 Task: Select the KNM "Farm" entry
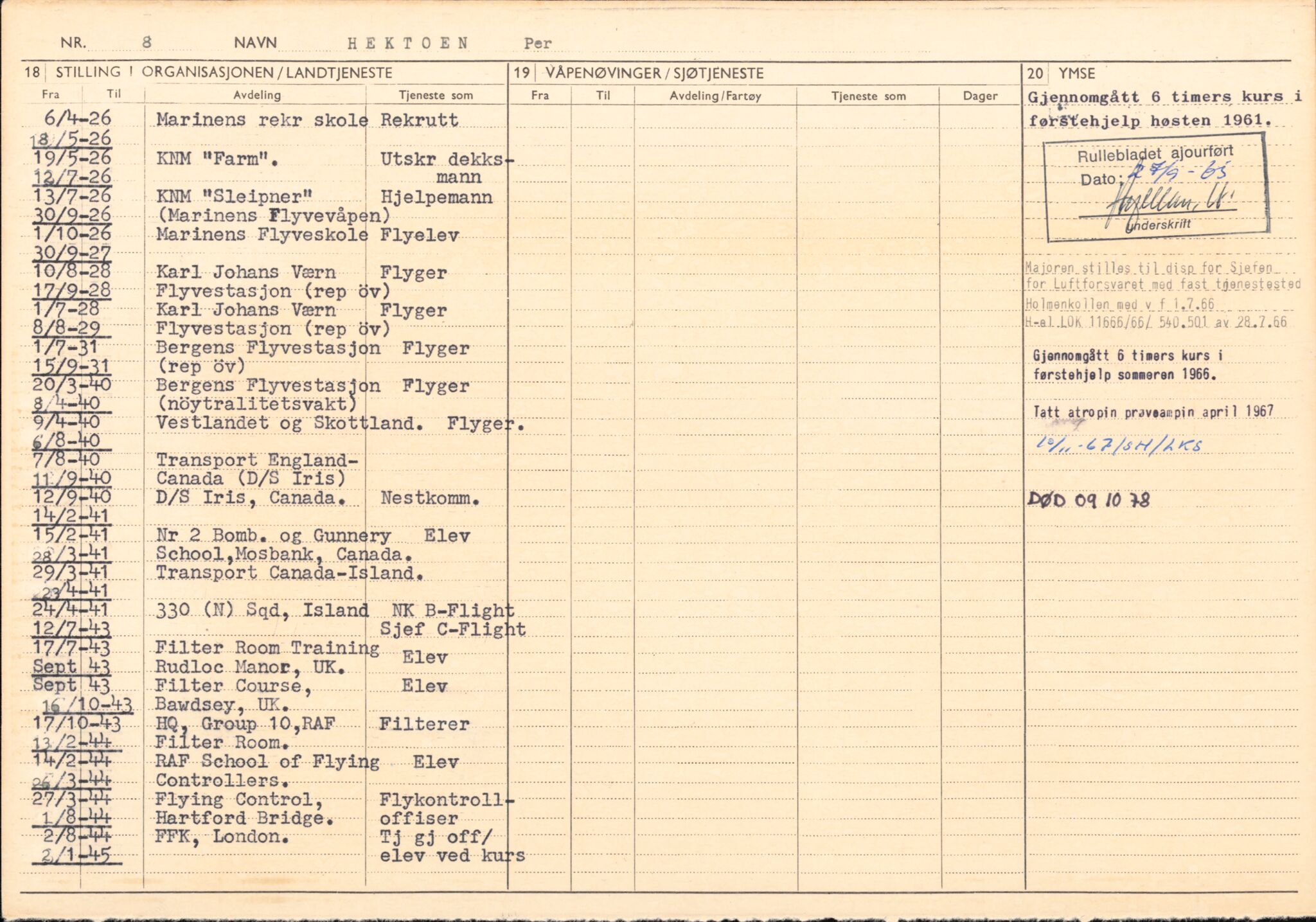[x=217, y=158]
